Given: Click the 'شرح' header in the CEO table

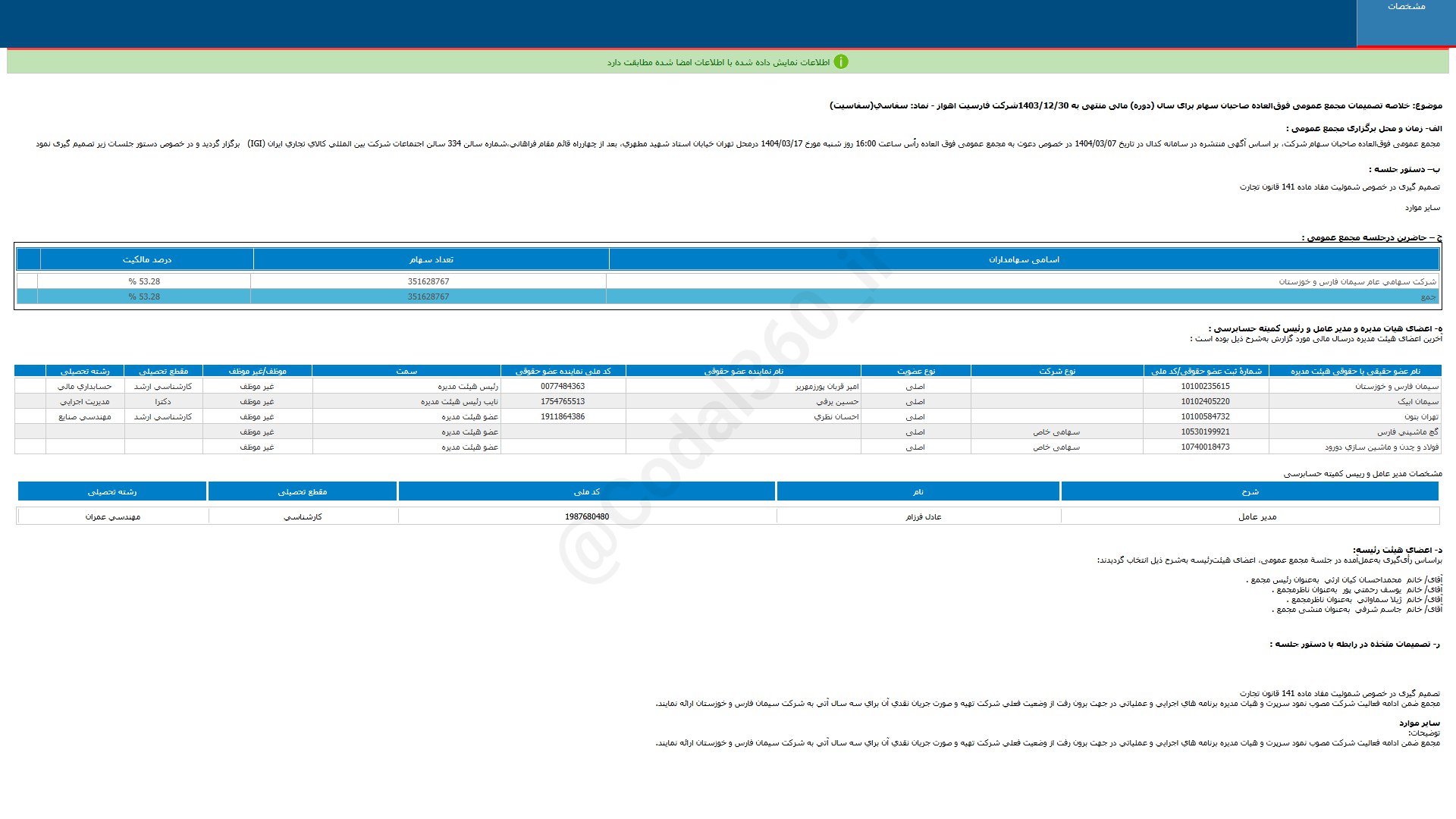Looking at the screenshot, I should 1250,491.
